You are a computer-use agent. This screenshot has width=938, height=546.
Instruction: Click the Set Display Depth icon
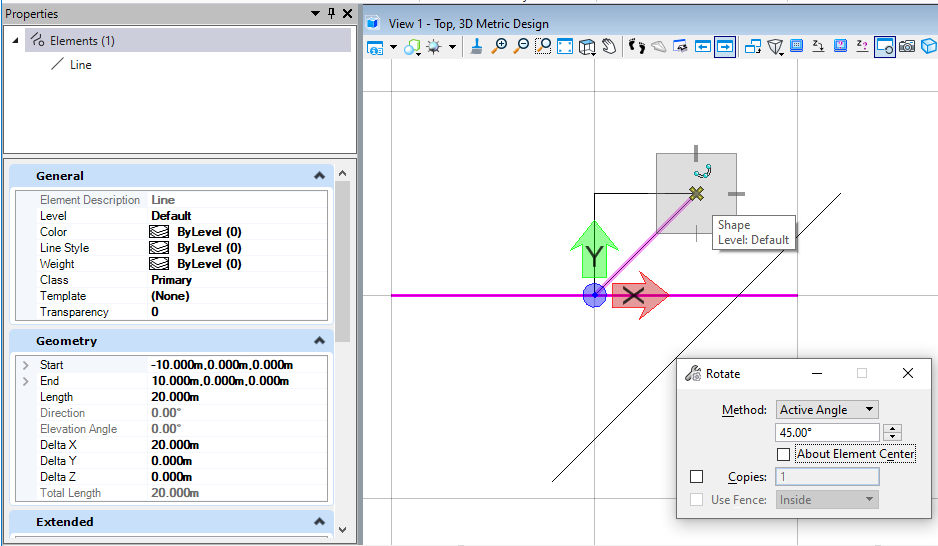tap(796, 46)
